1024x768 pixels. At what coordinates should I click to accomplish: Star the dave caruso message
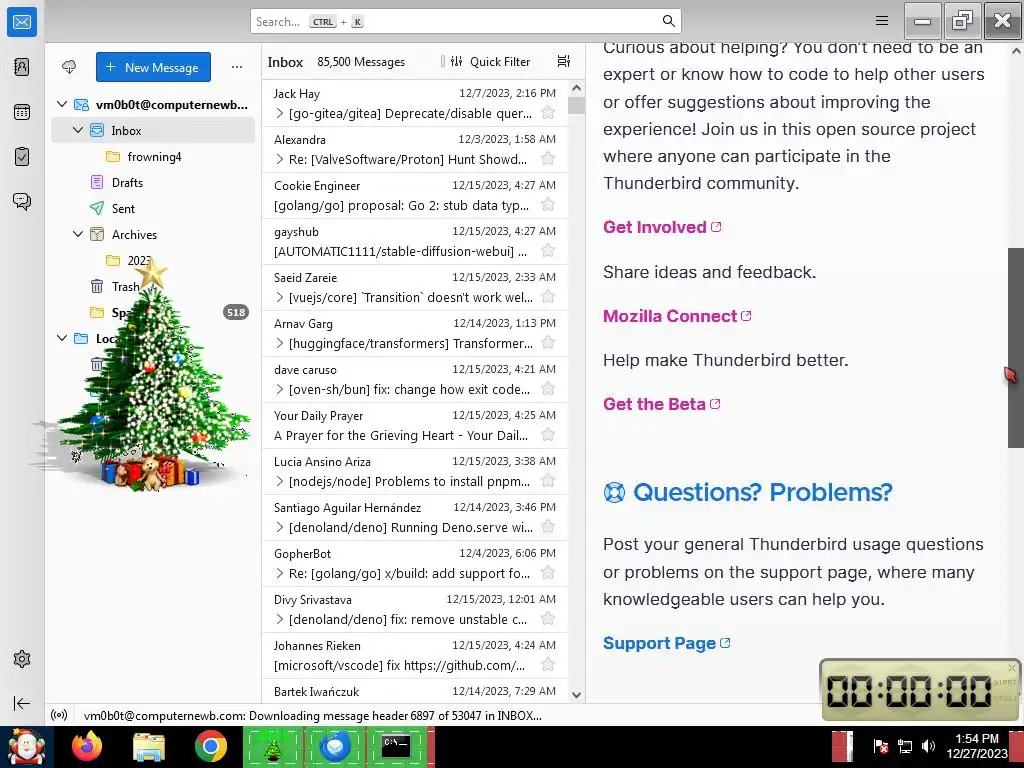(548, 389)
